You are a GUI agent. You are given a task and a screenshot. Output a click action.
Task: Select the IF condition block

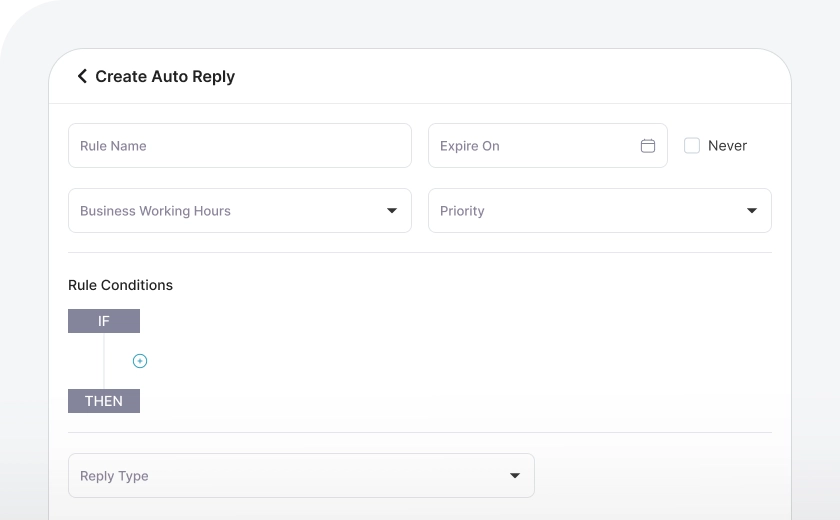104,321
